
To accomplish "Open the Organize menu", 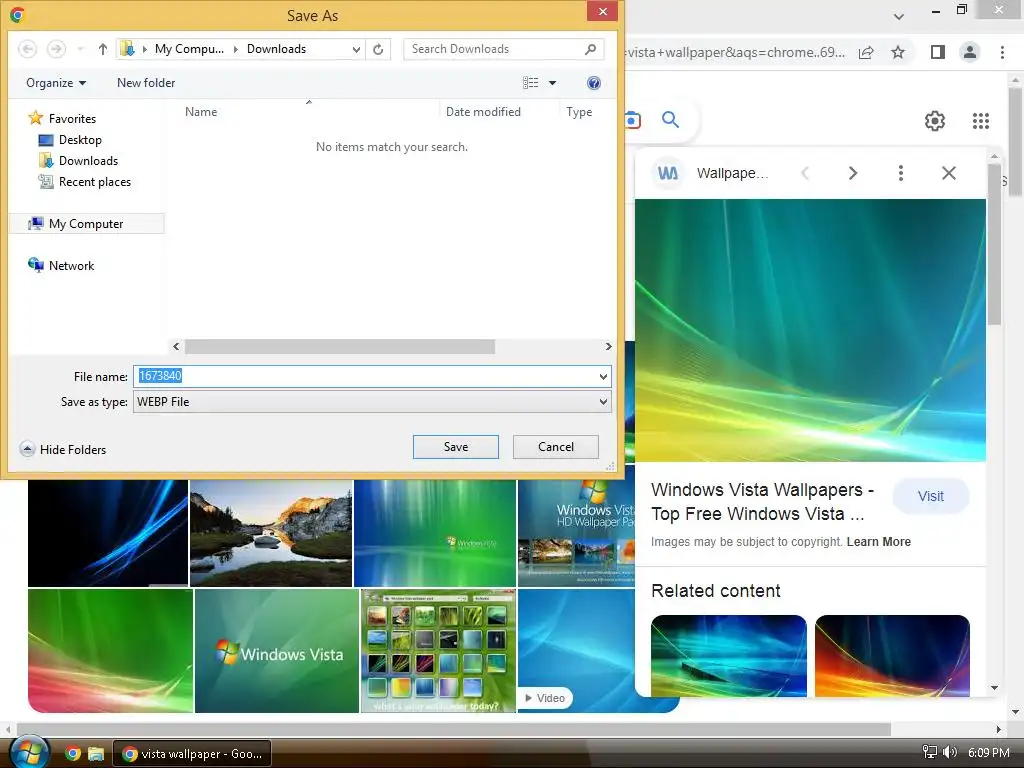I will click(x=56, y=83).
